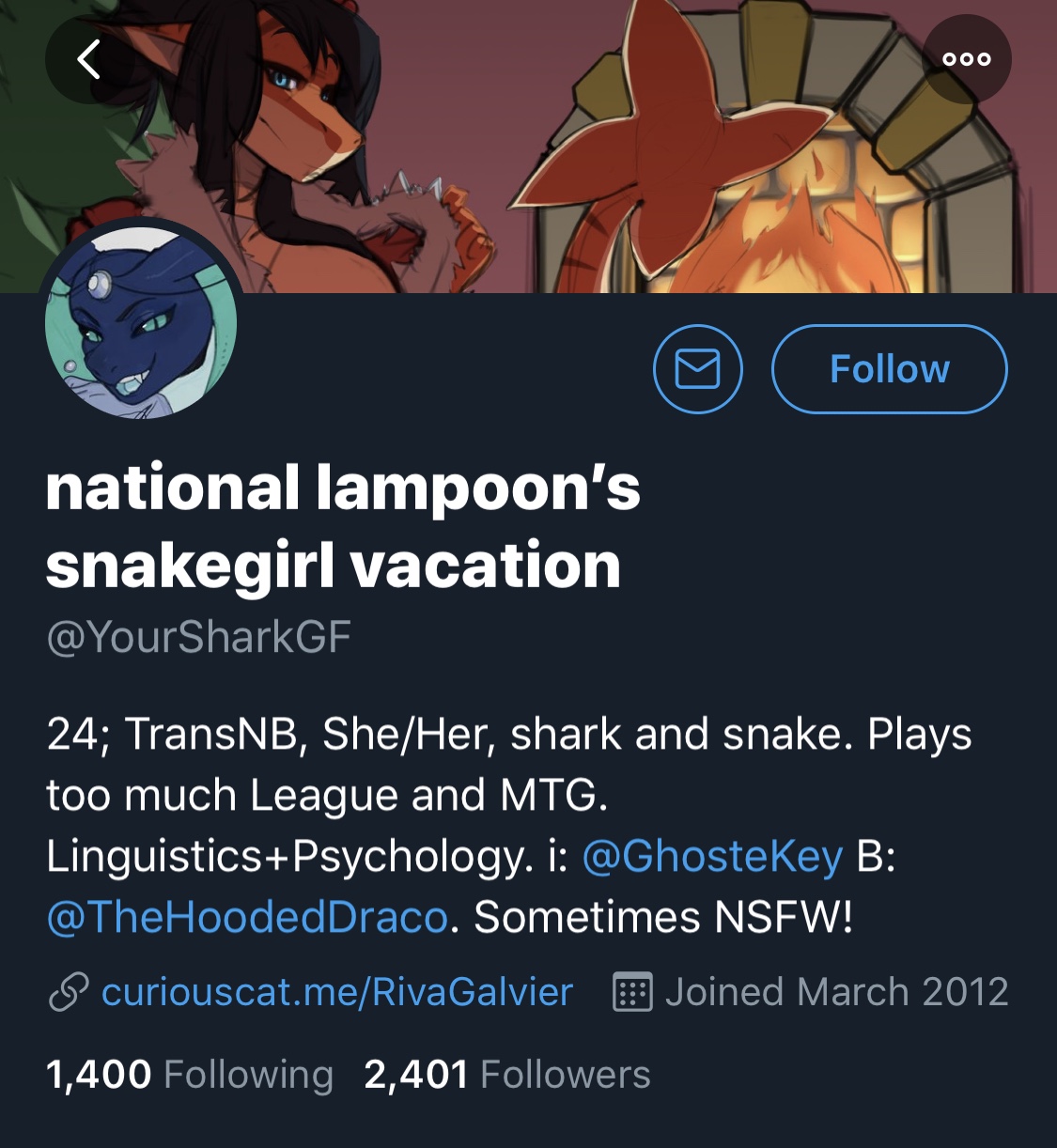Visit the curiouscat.me/RivaGalvier link
Viewport: 1057px width, 1148px height.
pos(337,993)
